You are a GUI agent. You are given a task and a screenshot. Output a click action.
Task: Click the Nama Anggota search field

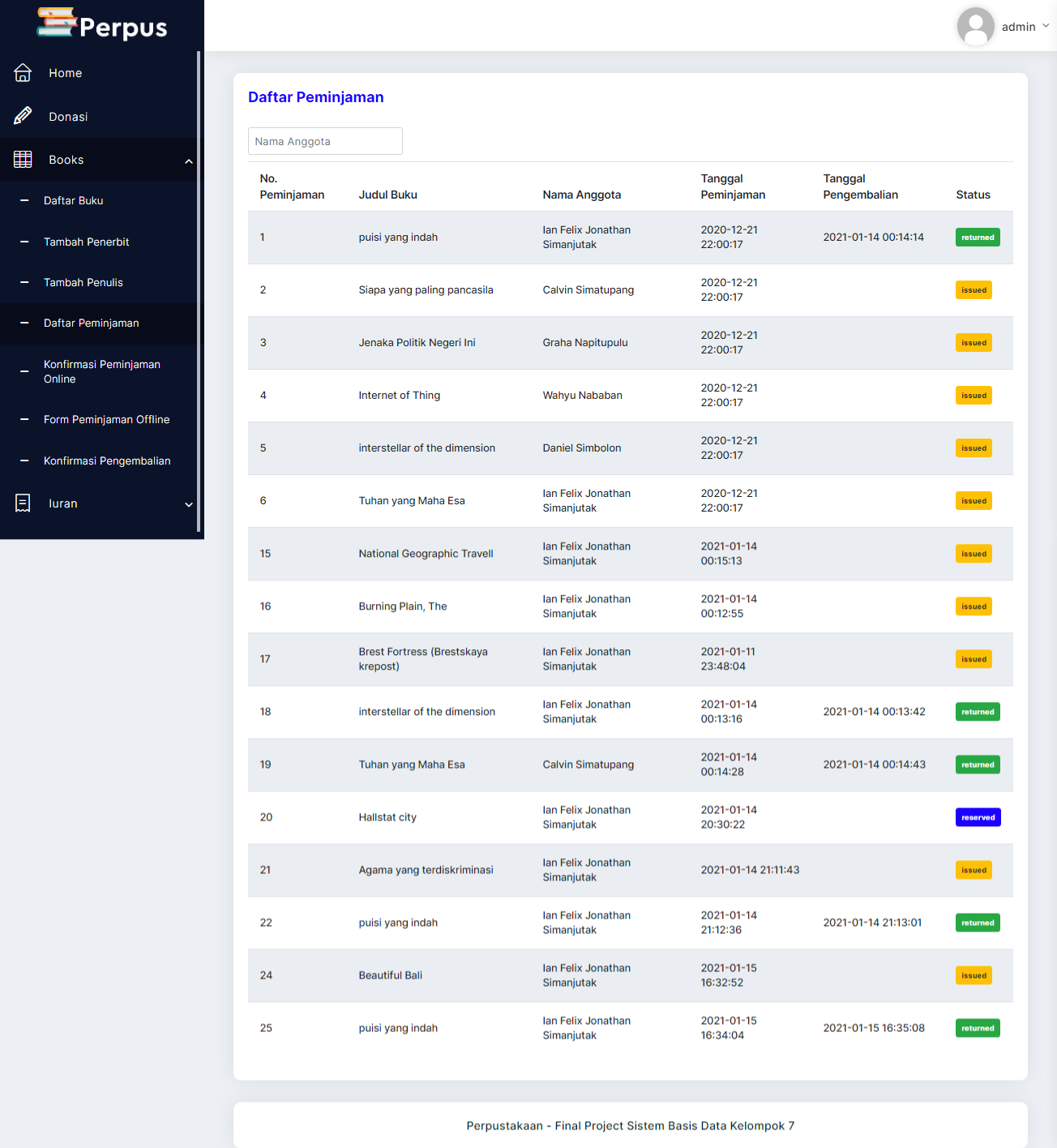(x=324, y=140)
